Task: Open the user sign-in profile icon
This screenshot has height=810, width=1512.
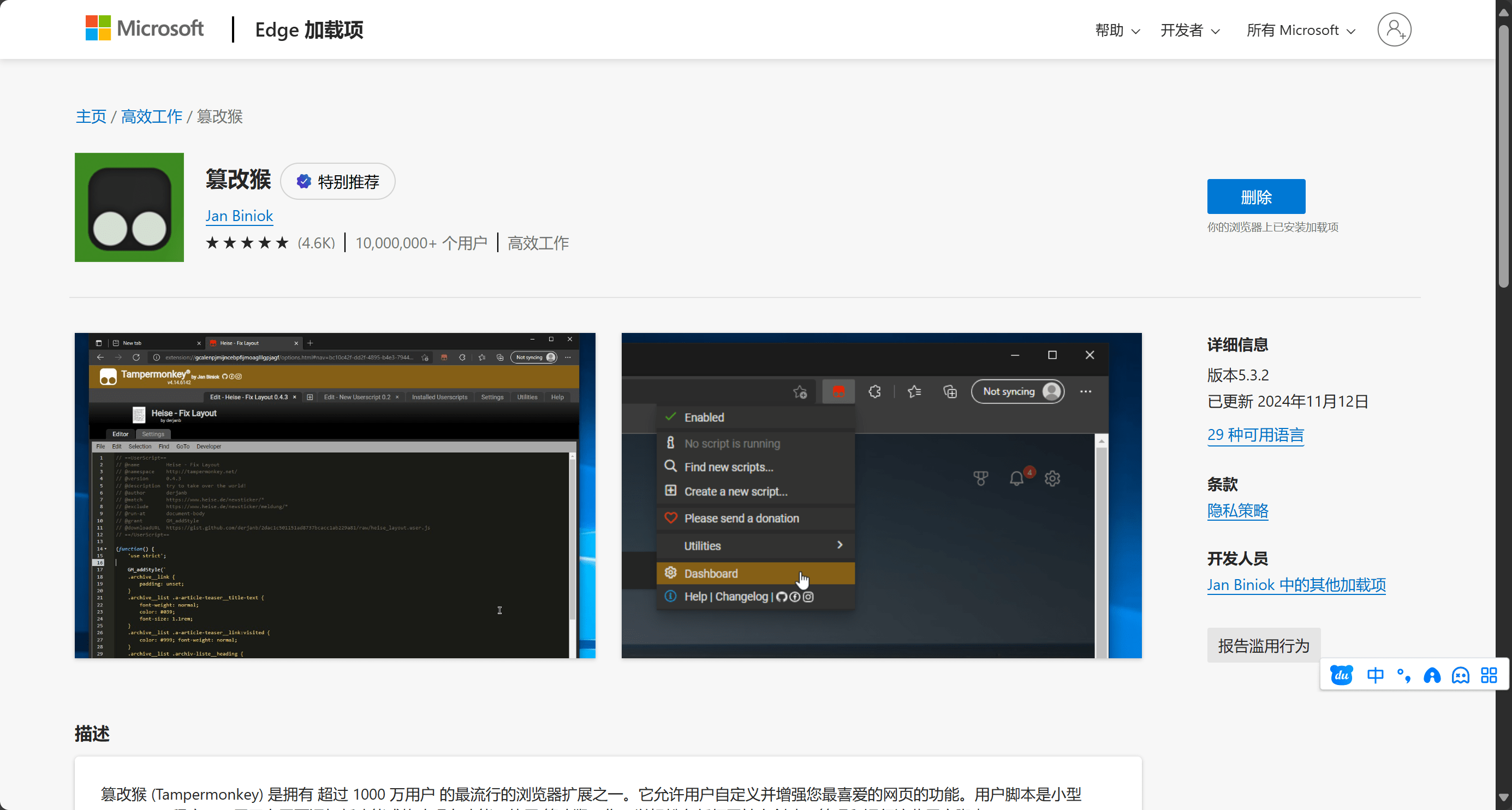Action: pos(1394,29)
